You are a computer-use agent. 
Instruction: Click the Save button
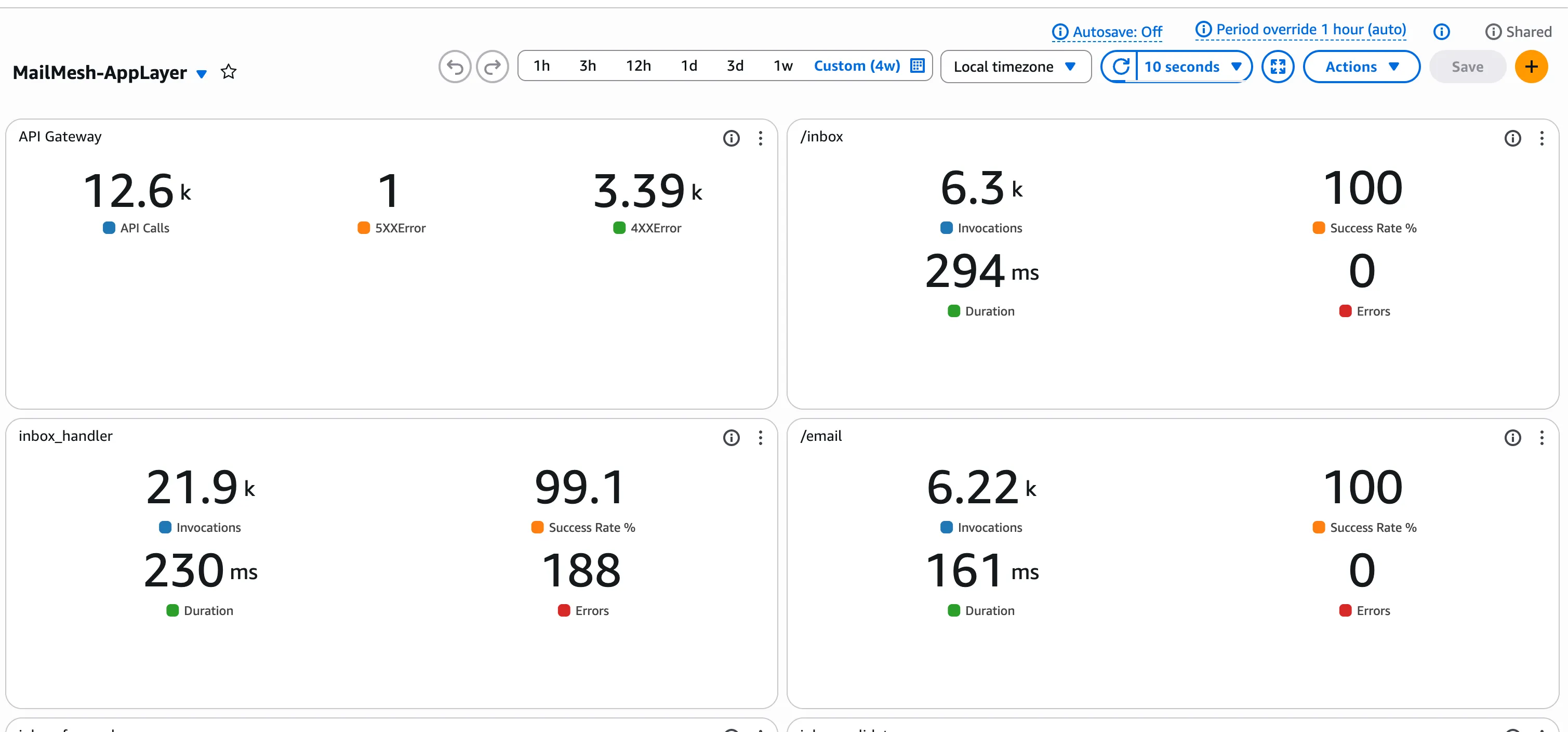pyautogui.click(x=1467, y=67)
